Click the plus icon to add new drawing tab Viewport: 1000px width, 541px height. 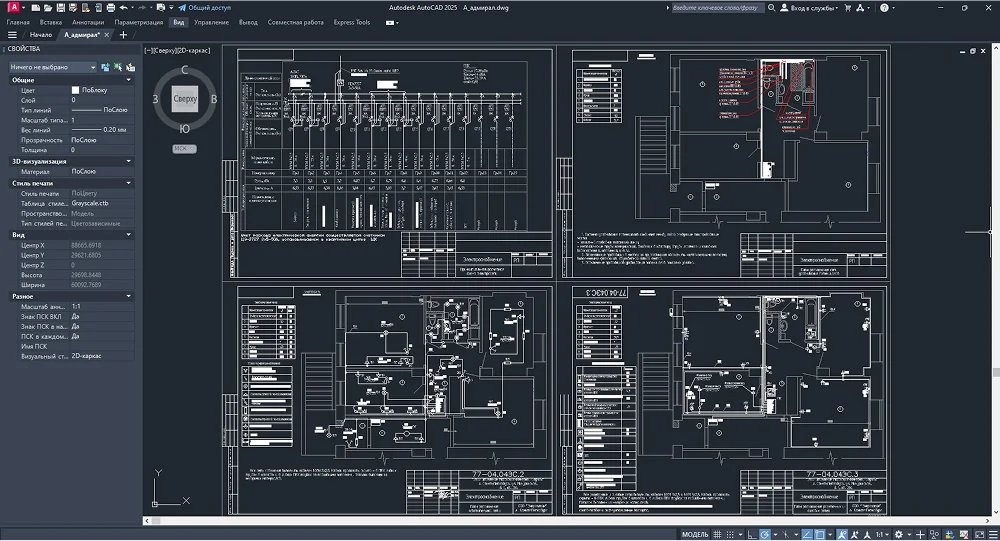coord(123,35)
